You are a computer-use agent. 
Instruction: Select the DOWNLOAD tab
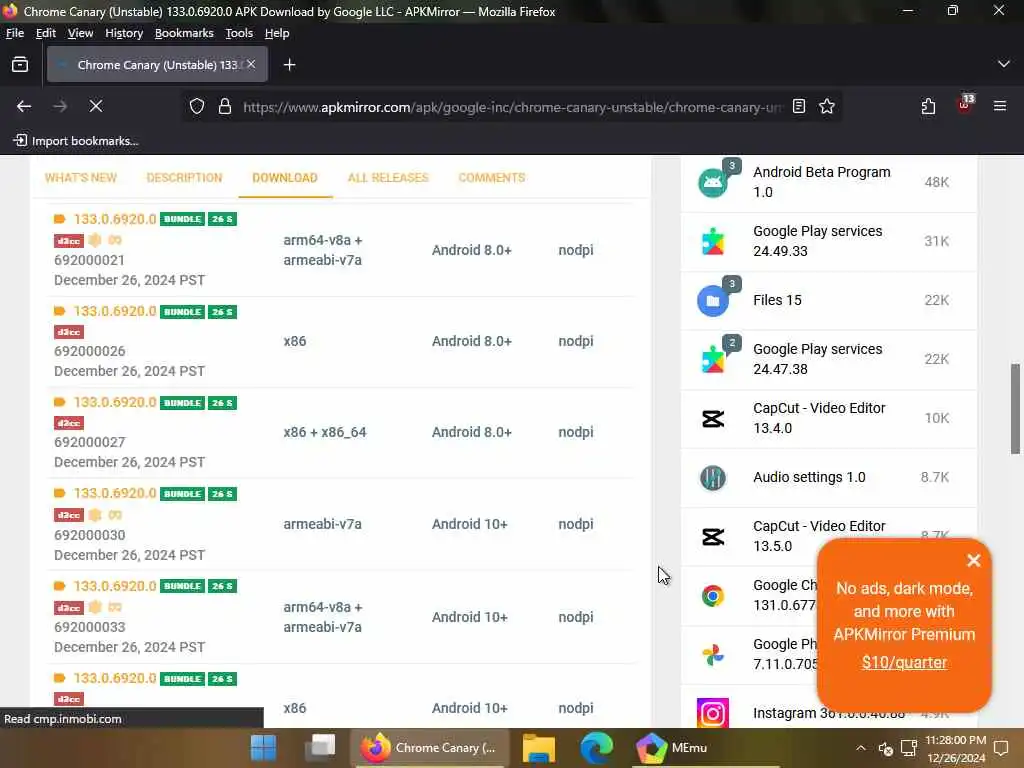(285, 178)
